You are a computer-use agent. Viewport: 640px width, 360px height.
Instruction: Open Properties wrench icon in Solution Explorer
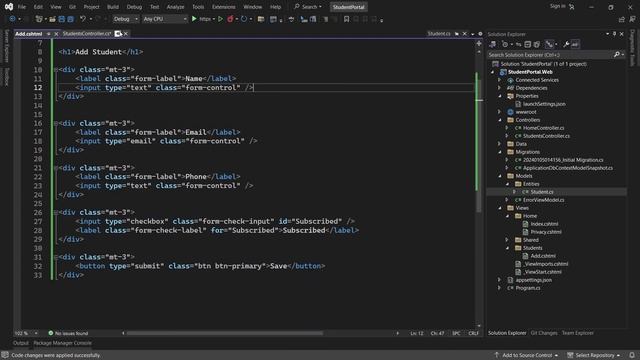566,44
